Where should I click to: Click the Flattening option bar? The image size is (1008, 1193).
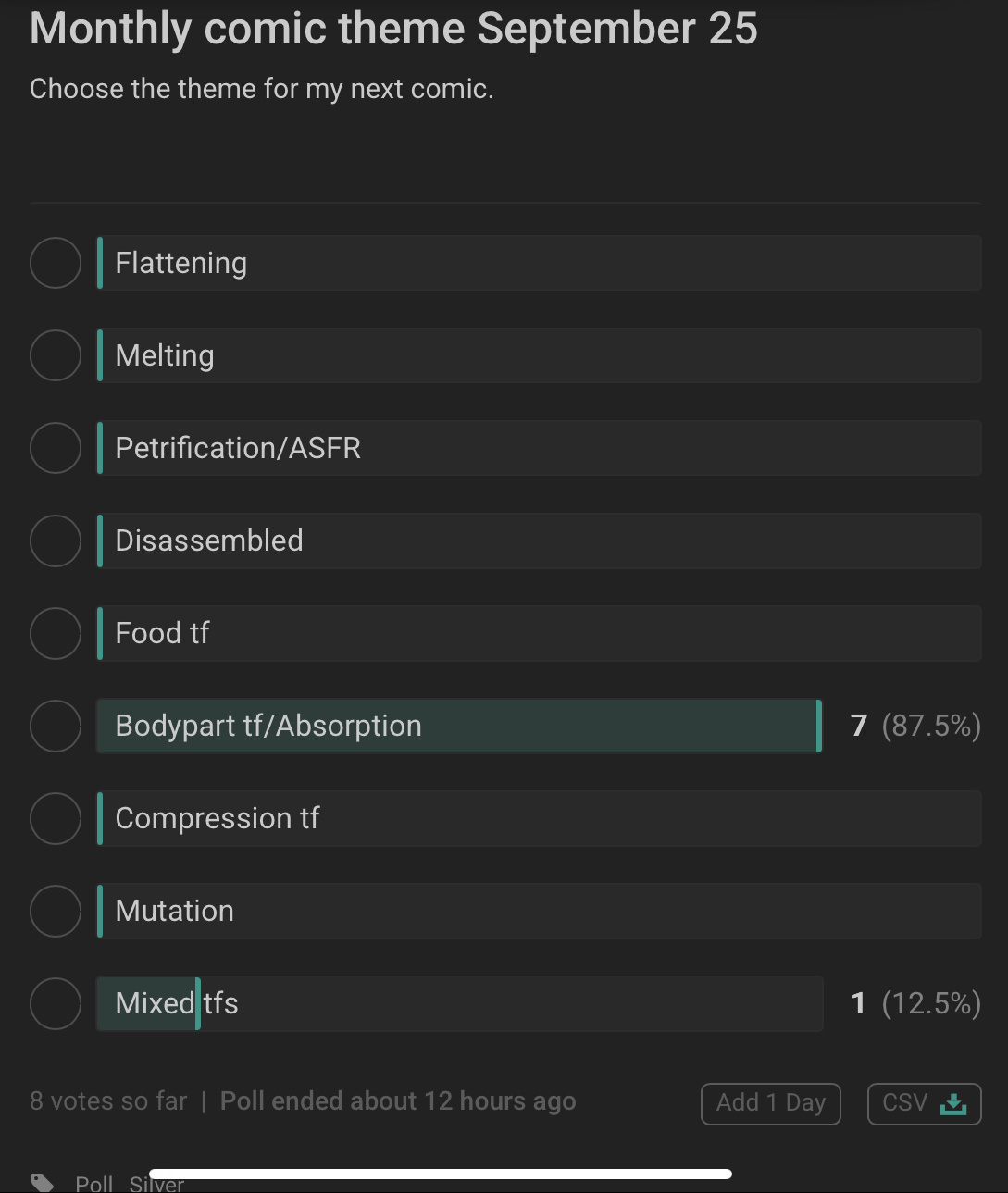540,263
